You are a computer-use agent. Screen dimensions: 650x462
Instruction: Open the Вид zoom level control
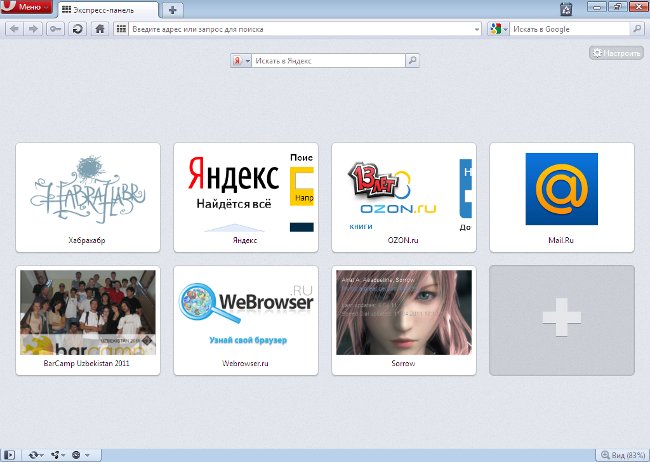coord(621,455)
